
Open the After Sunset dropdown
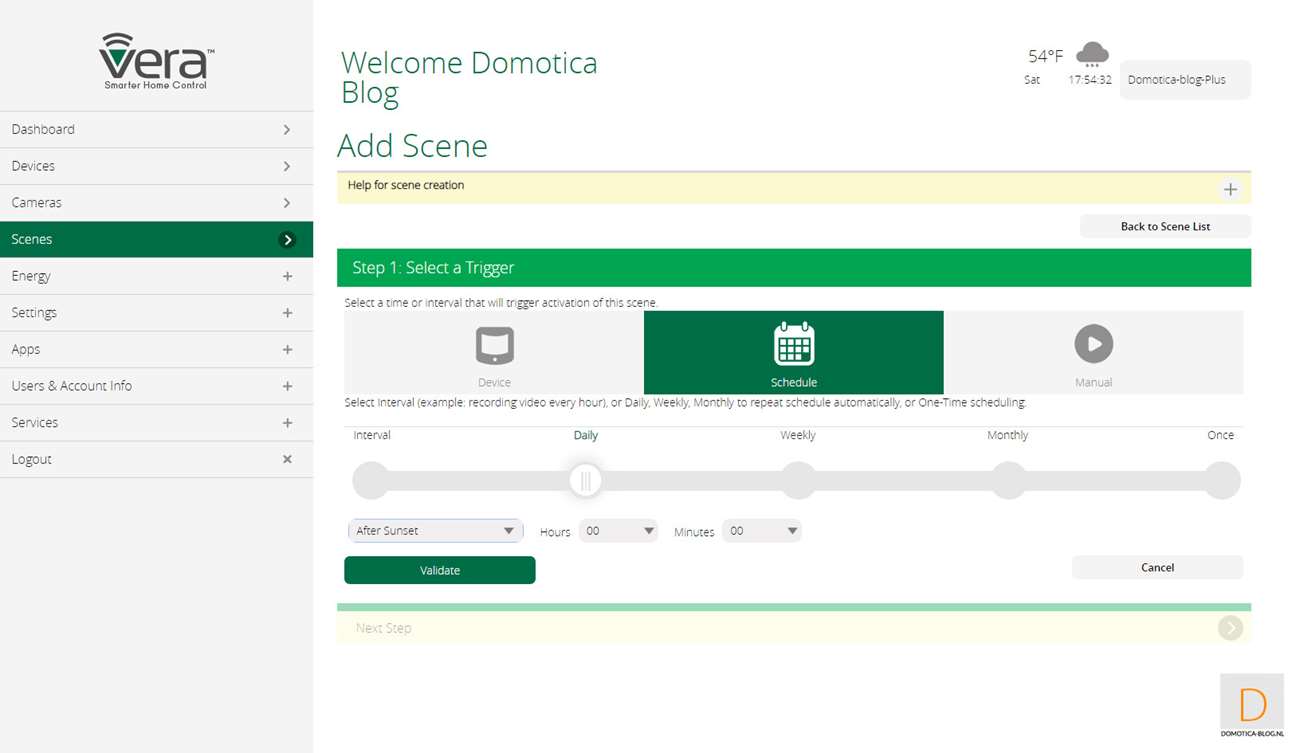(435, 531)
